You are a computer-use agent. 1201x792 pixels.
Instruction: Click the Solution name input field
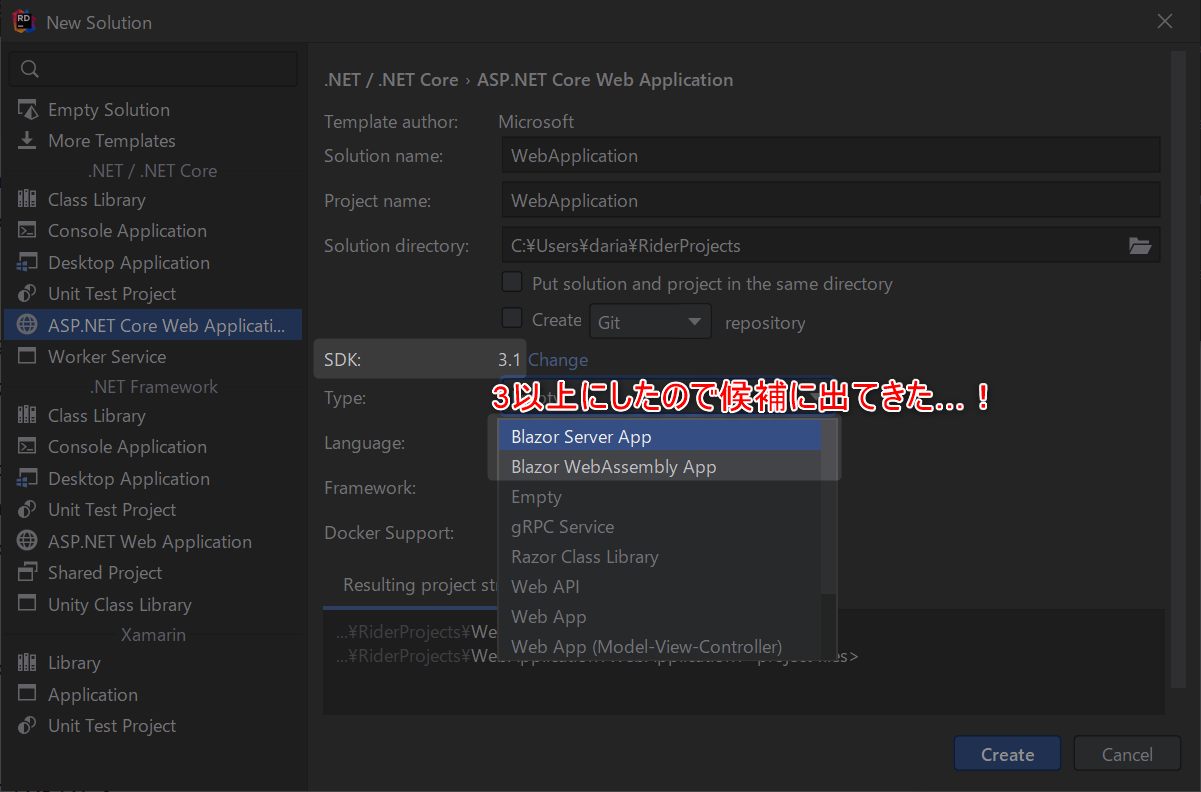(831, 156)
